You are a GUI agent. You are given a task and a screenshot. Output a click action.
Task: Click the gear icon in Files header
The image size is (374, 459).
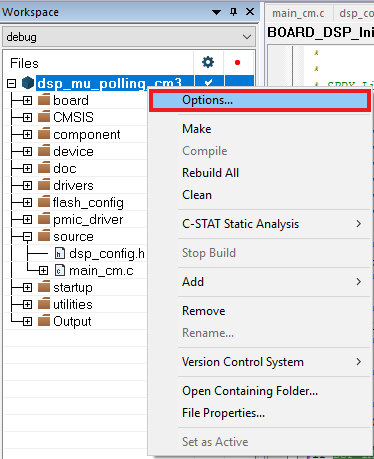[208, 62]
